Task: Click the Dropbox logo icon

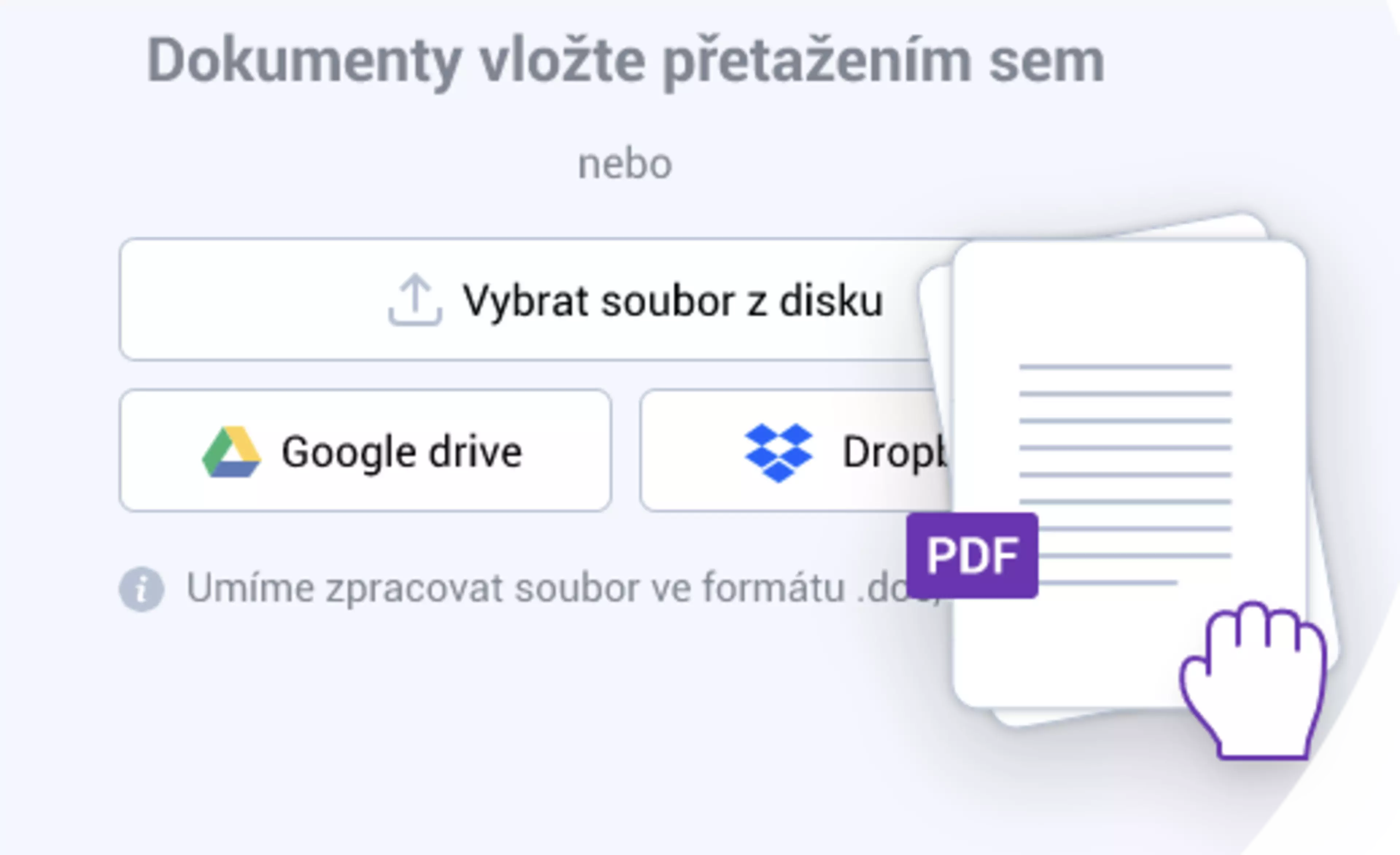Action: 778,453
